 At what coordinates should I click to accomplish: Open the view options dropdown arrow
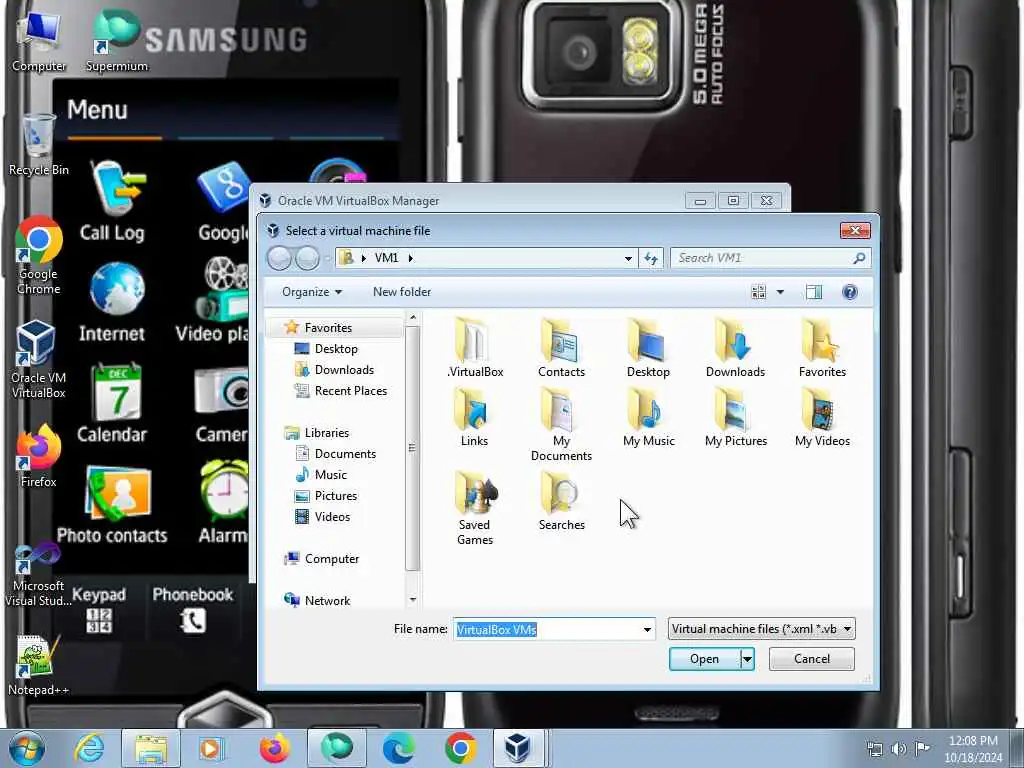(780, 292)
